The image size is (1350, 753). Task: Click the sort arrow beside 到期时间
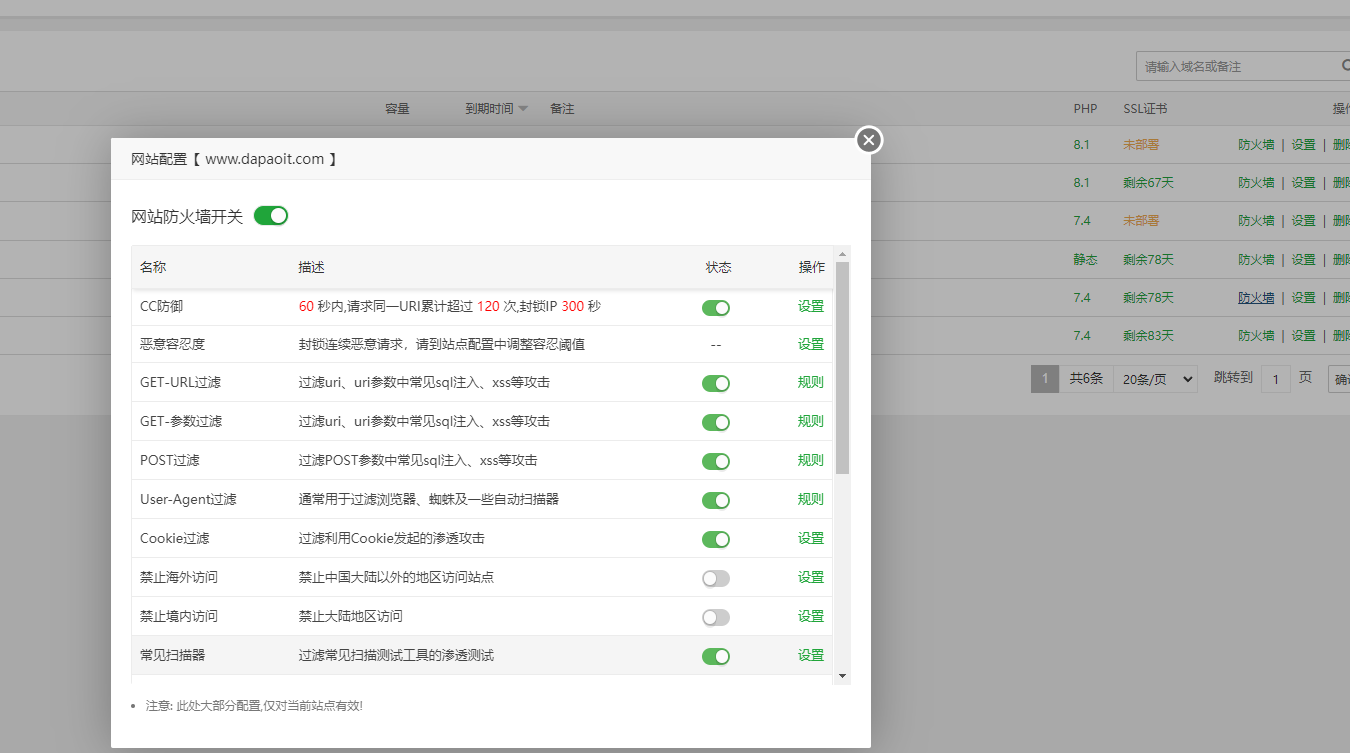[523, 109]
